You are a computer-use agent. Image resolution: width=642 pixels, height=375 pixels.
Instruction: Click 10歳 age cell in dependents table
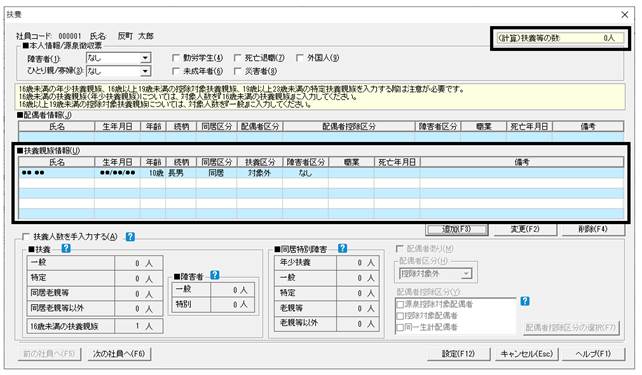(153, 173)
